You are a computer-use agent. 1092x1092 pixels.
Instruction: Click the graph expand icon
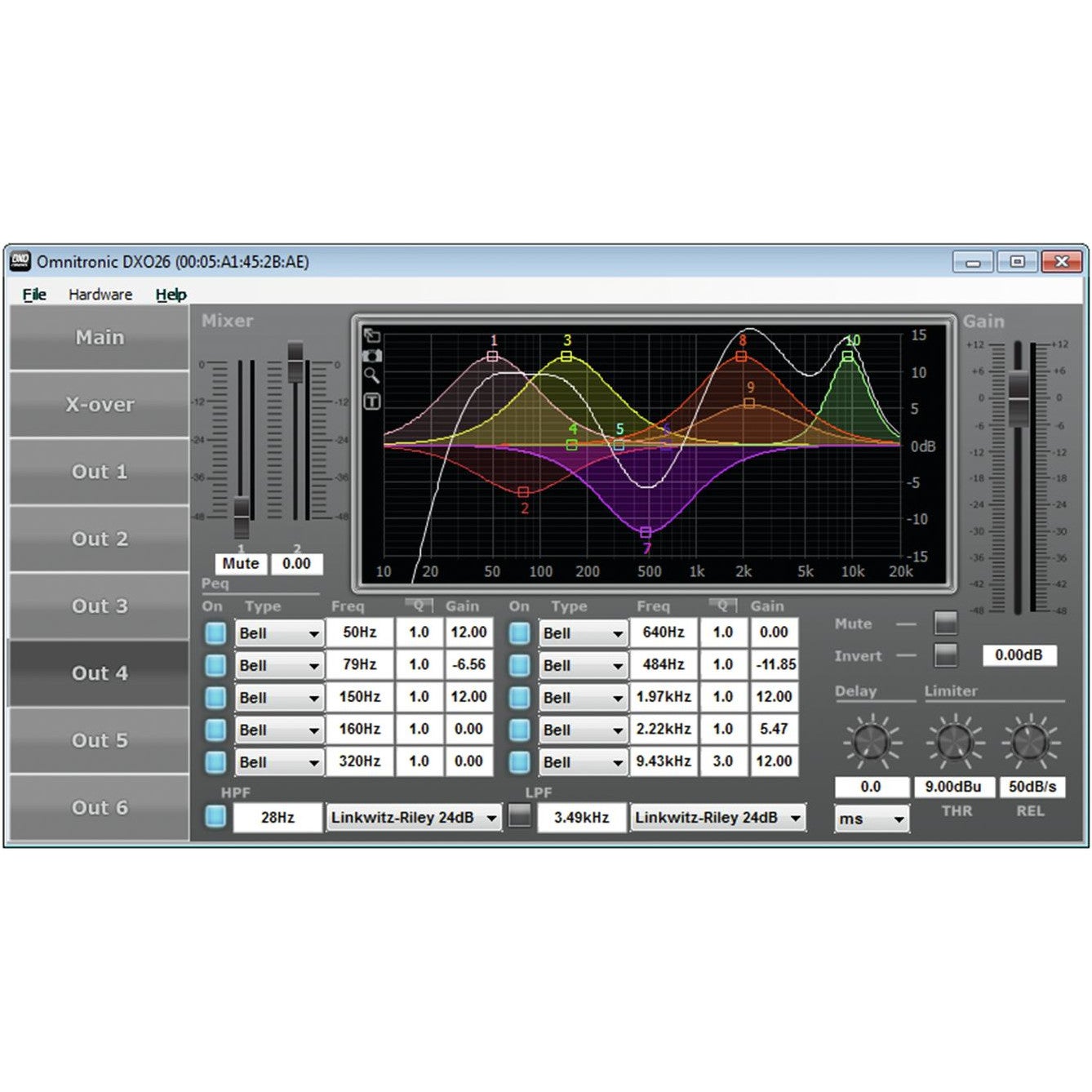tap(372, 335)
